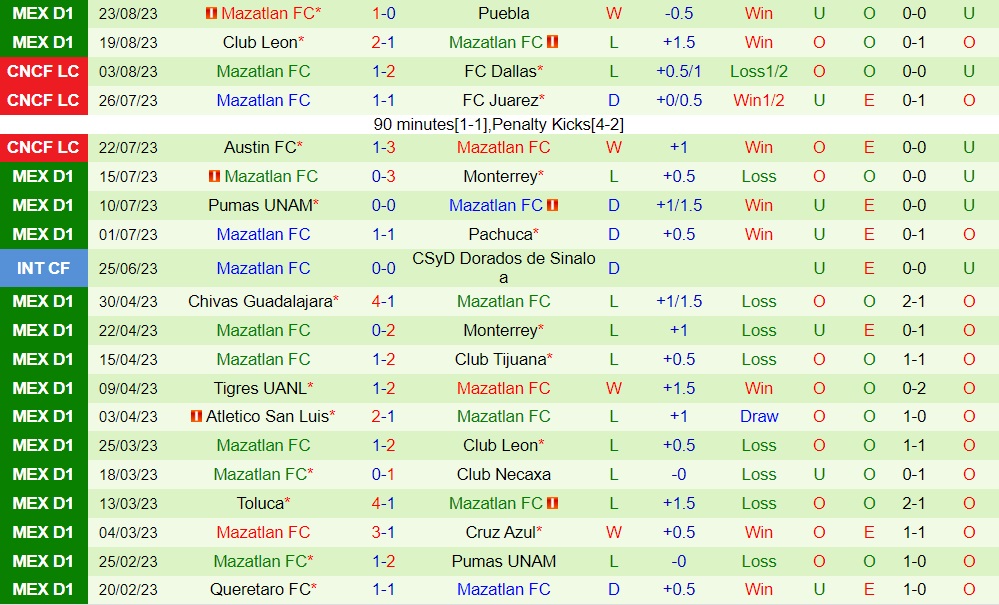Click the INT CF competition badge

click(43, 268)
